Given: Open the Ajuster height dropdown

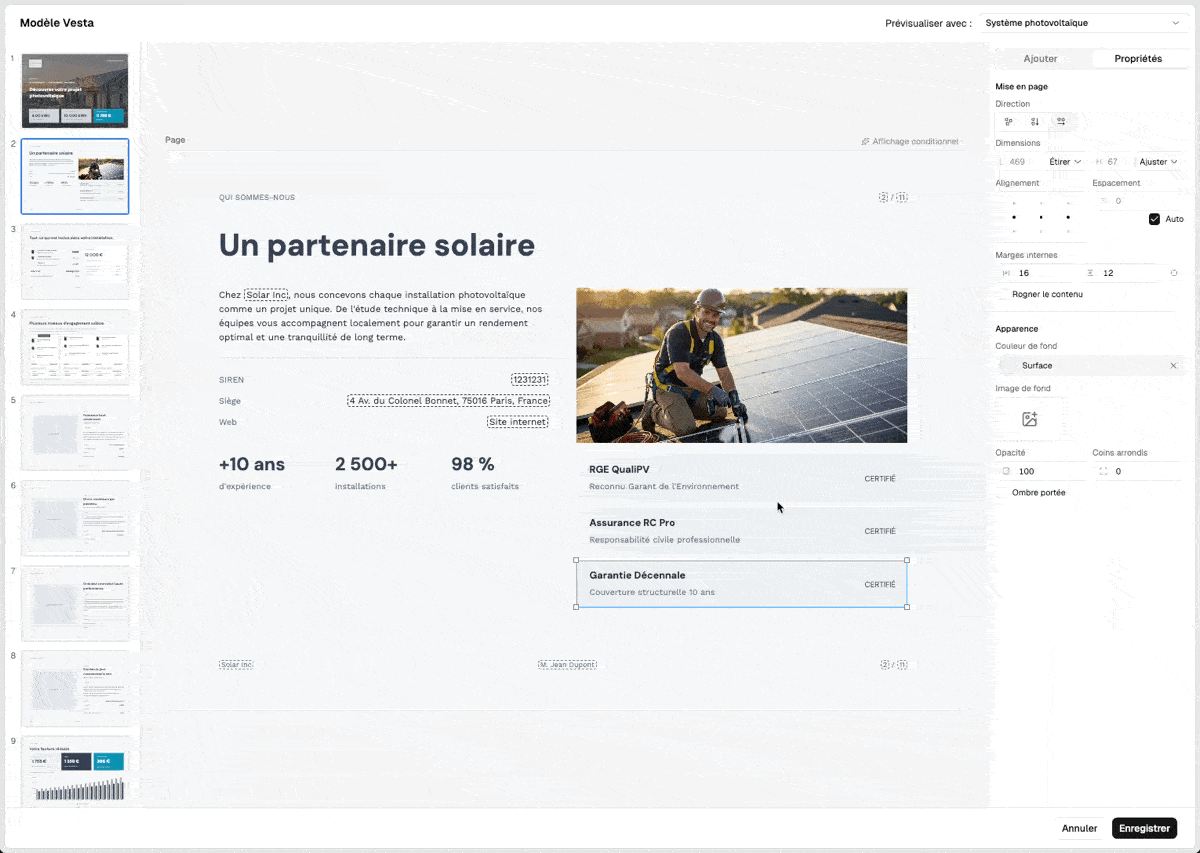Looking at the screenshot, I should (1158, 162).
